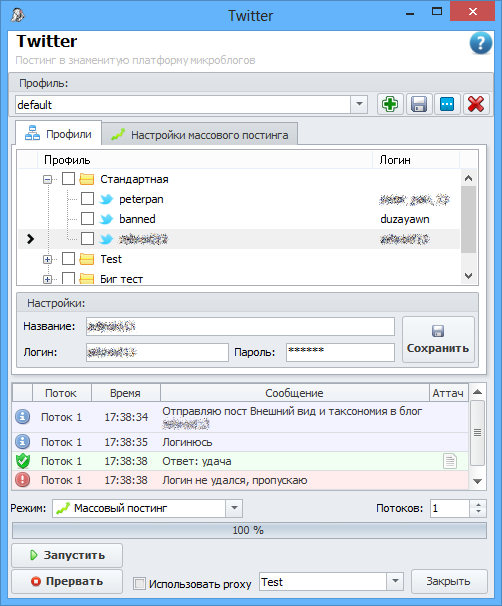502x606 pixels.
Task: Click the application icon in the title bar
Action: pyautogui.click(x=18, y=15)
